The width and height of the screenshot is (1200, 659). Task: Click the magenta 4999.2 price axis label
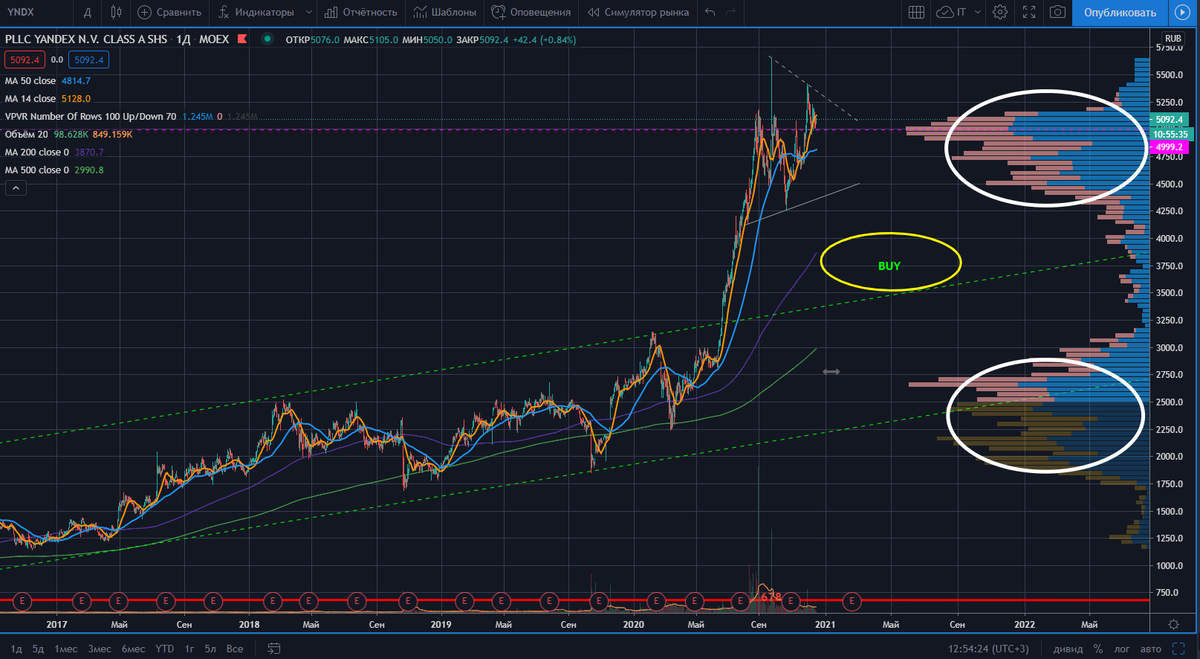1169,147
